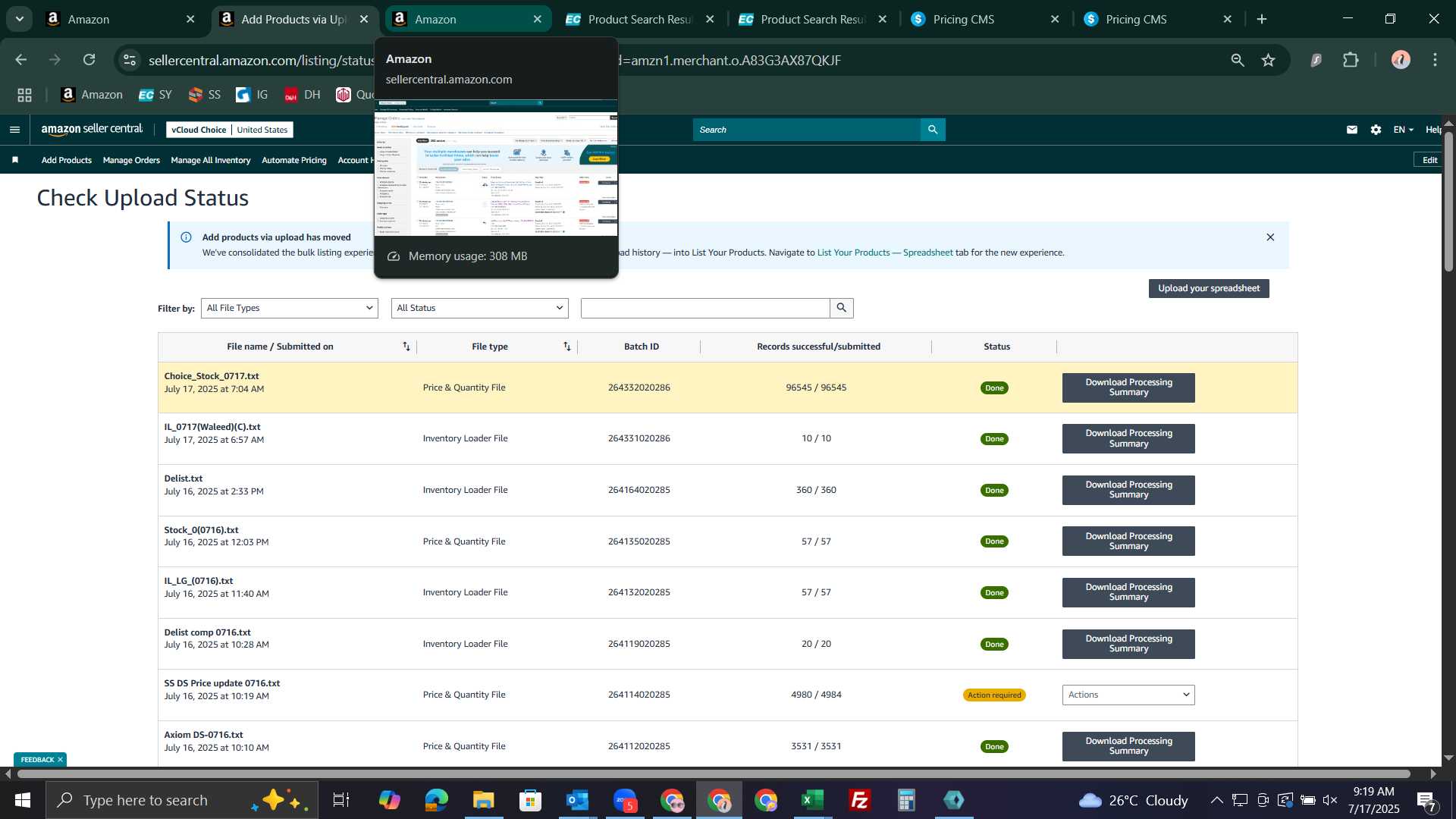Expand the All File Types dropdown
Viewport: 1456px width, 819px height.
click(x=289, y=308)
